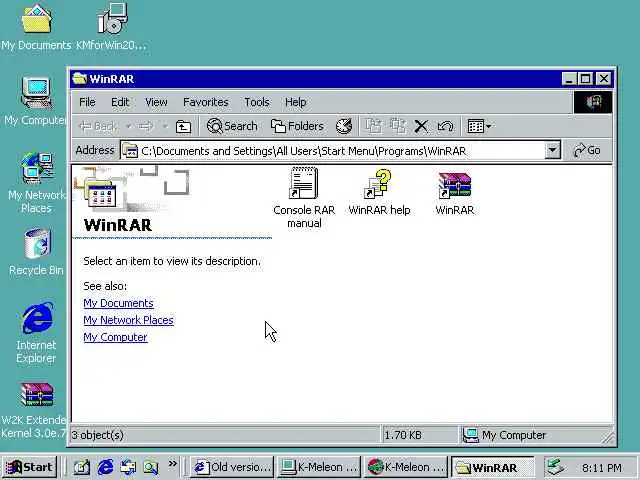Click the 1.70 KB status bar value
Screen dimensions: 640x480
coord(403,435)
